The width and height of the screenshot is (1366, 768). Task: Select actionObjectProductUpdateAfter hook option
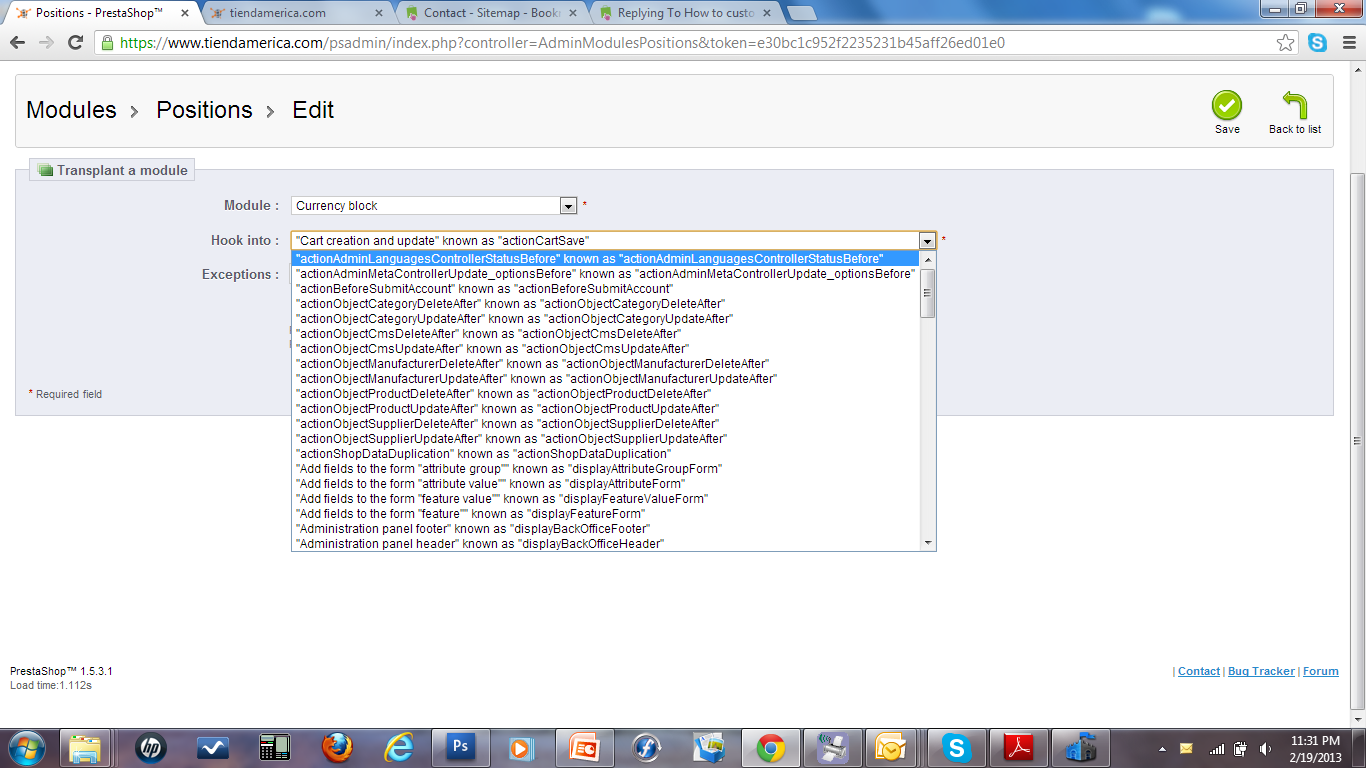pyautogui.click(x=605, y=409)
